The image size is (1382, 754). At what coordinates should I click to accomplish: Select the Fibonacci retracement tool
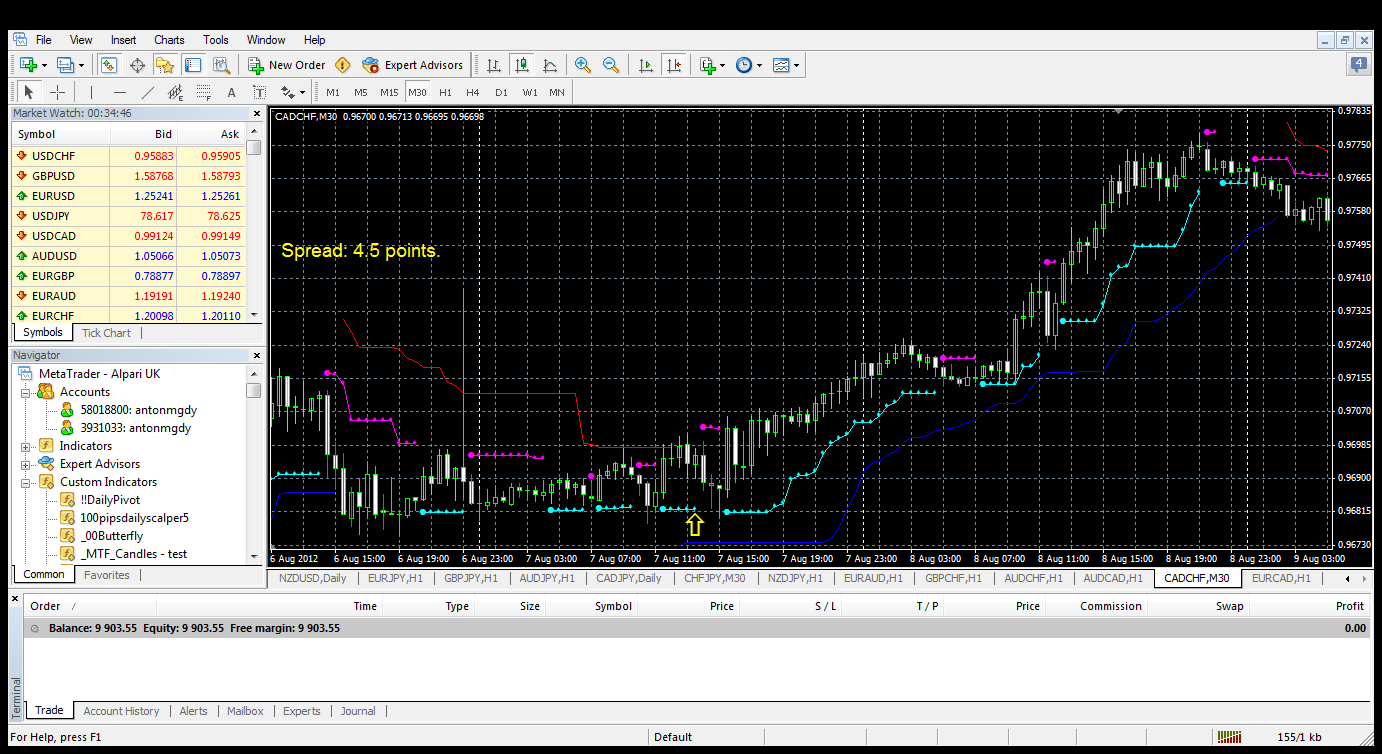203,92
